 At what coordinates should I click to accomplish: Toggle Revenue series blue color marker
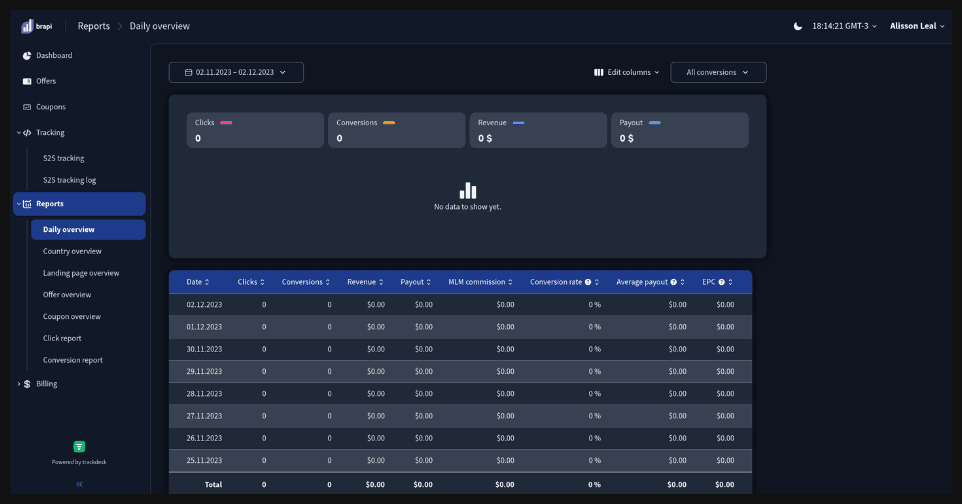(518, 123)
